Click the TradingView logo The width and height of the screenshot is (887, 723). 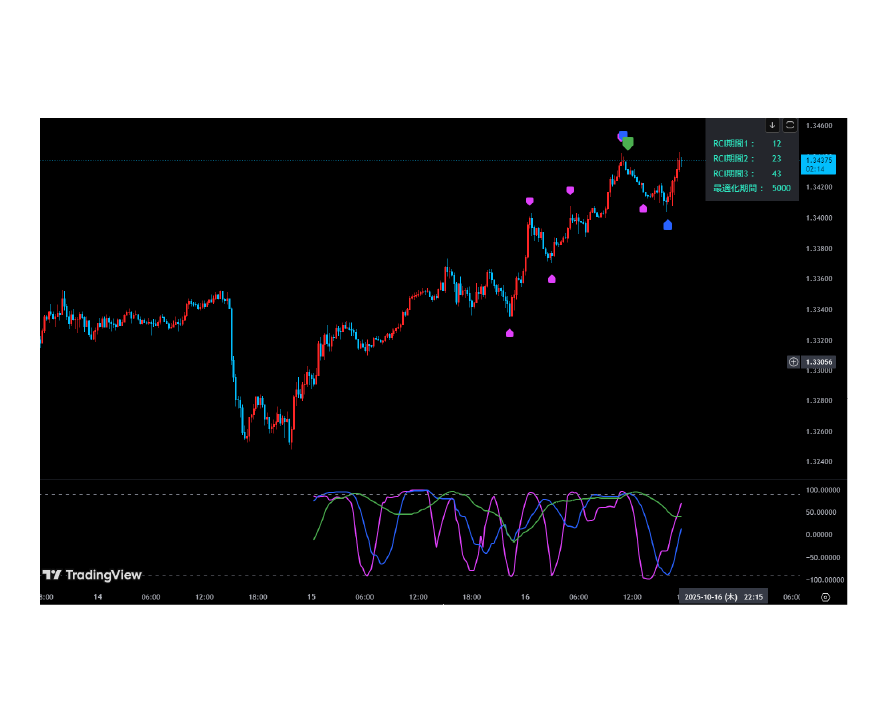(92, 575)
